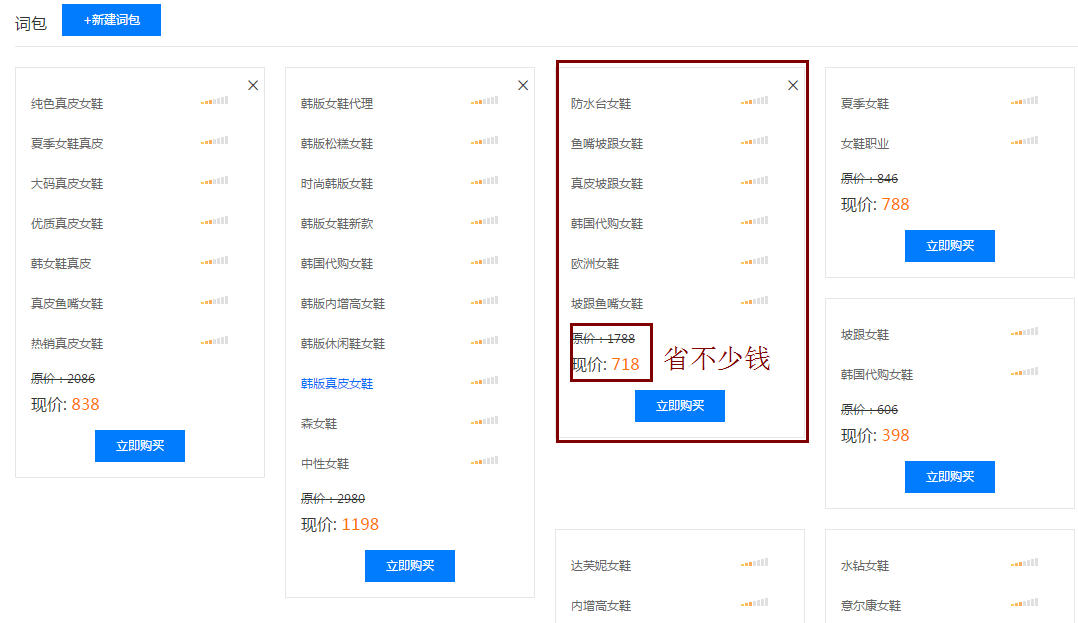The height and width of the screenshot is (623, 1078).
Task: Click the heat bars icon beside 夏季女鞋
Action: [1024, 101]
